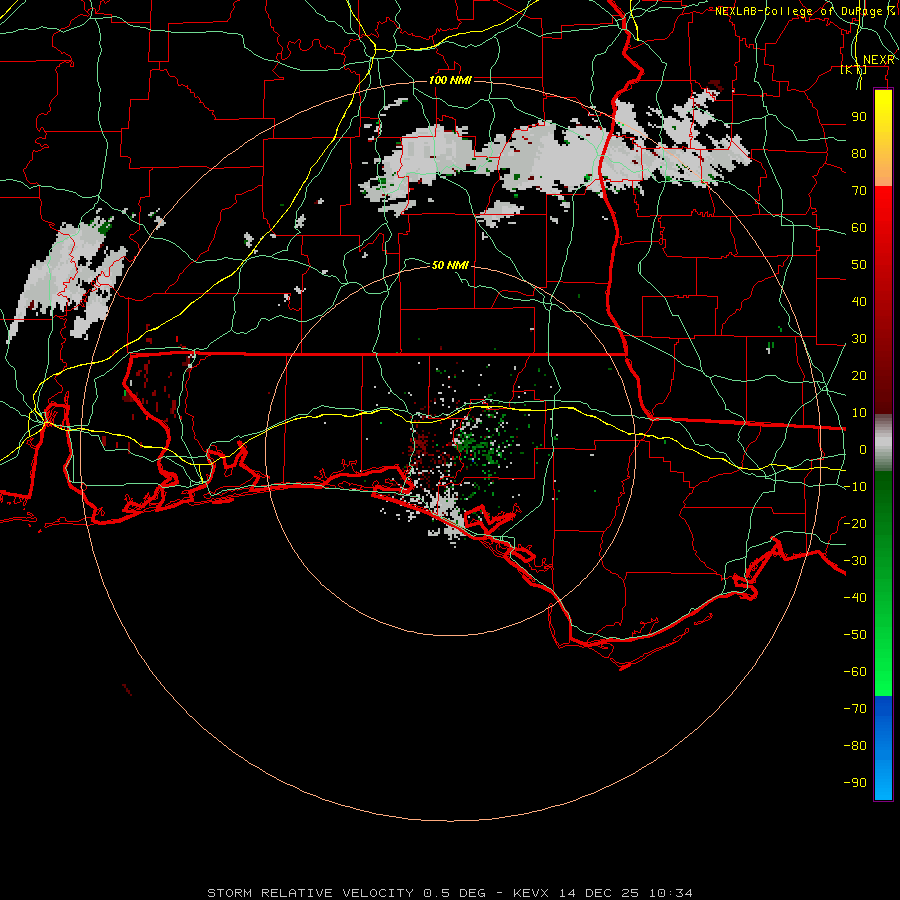Click the 40 value on the velocity scale

coord(859,301)
